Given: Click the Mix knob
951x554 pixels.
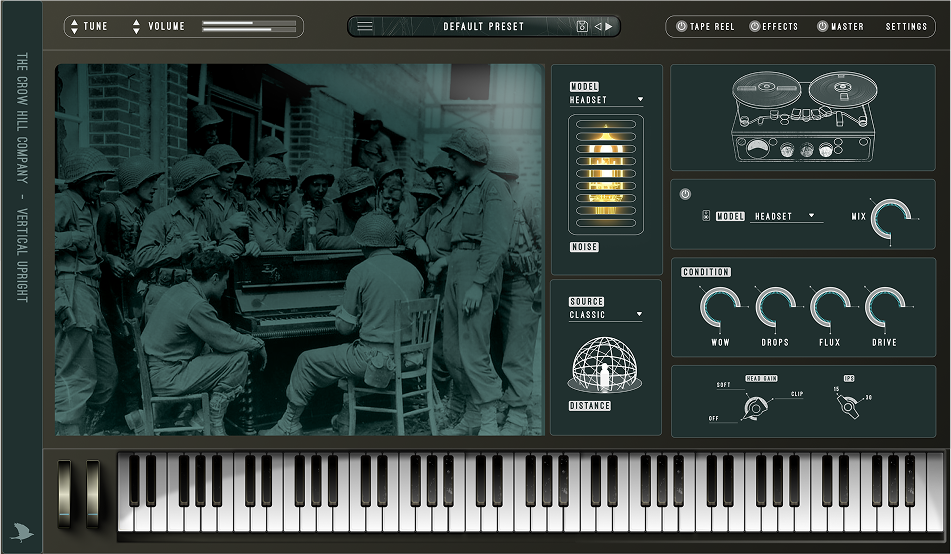Looking at the screenshot, I should 891,219.
